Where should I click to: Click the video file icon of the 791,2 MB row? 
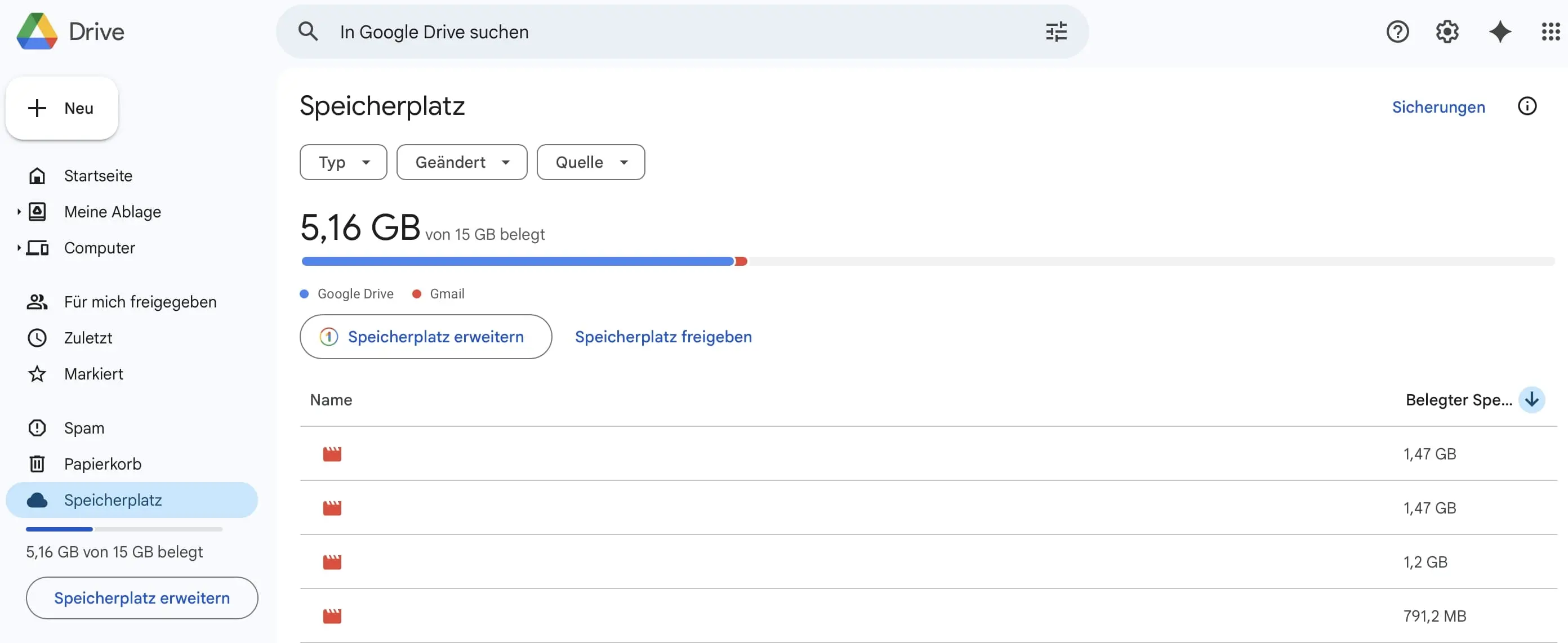pos(332,616)
